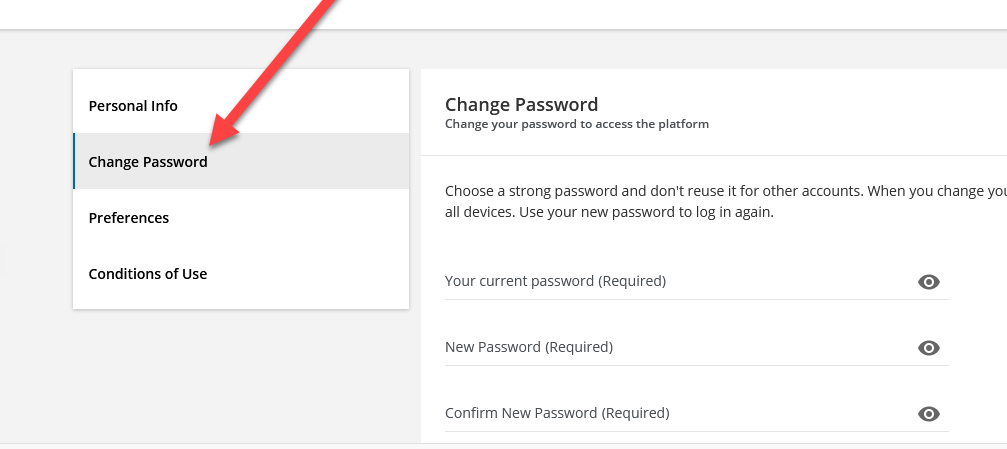
Task: Toggle visibility of Confirm New Password
Action: (929, 414)
